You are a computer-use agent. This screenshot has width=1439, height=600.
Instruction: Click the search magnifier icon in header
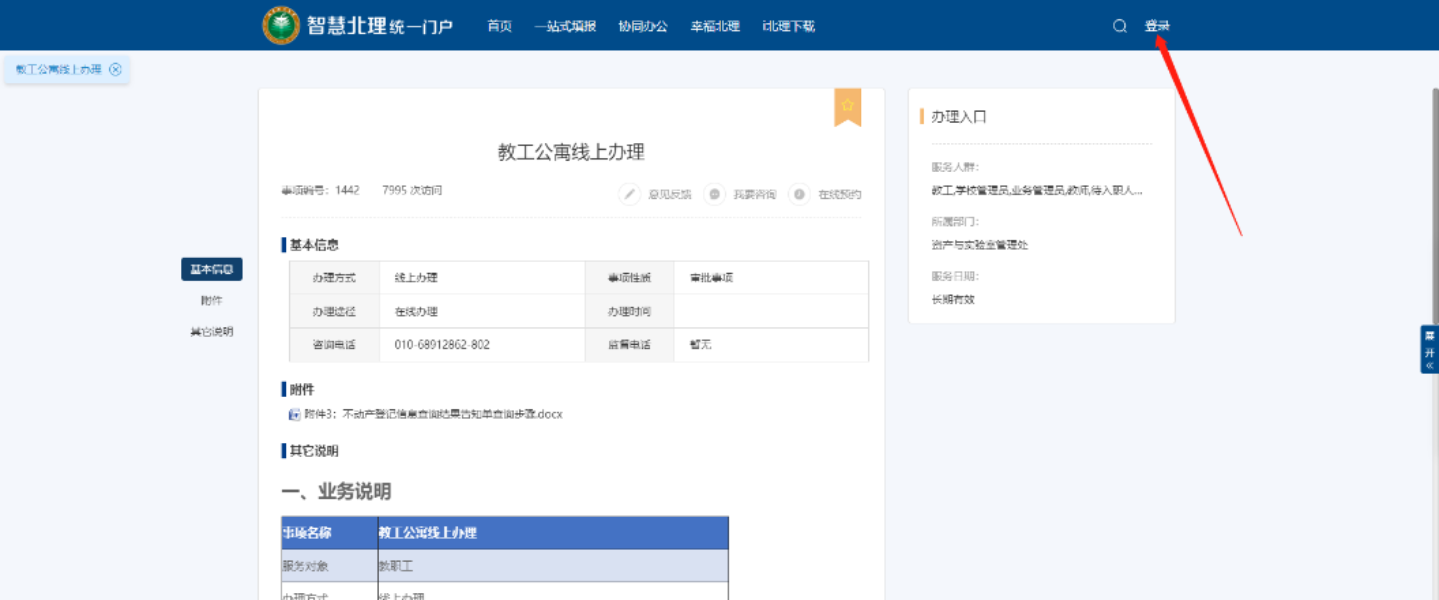click(1120, 26)
